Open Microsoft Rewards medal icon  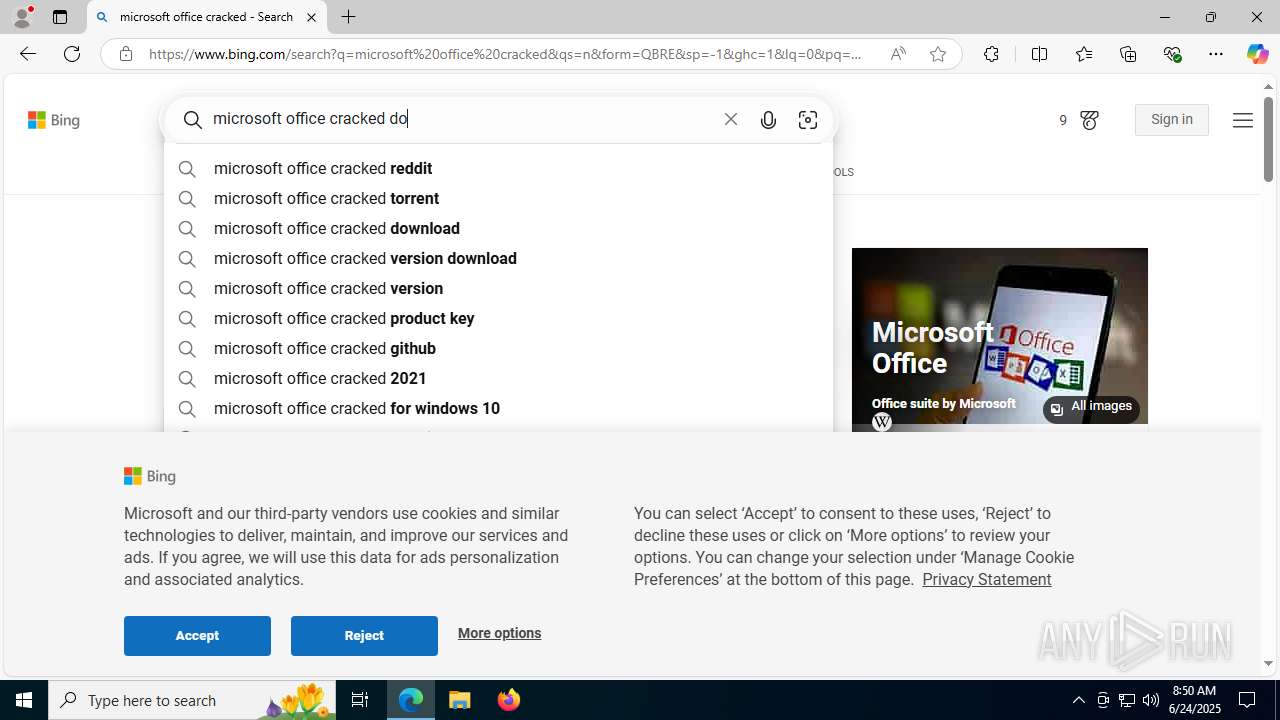1089,120
